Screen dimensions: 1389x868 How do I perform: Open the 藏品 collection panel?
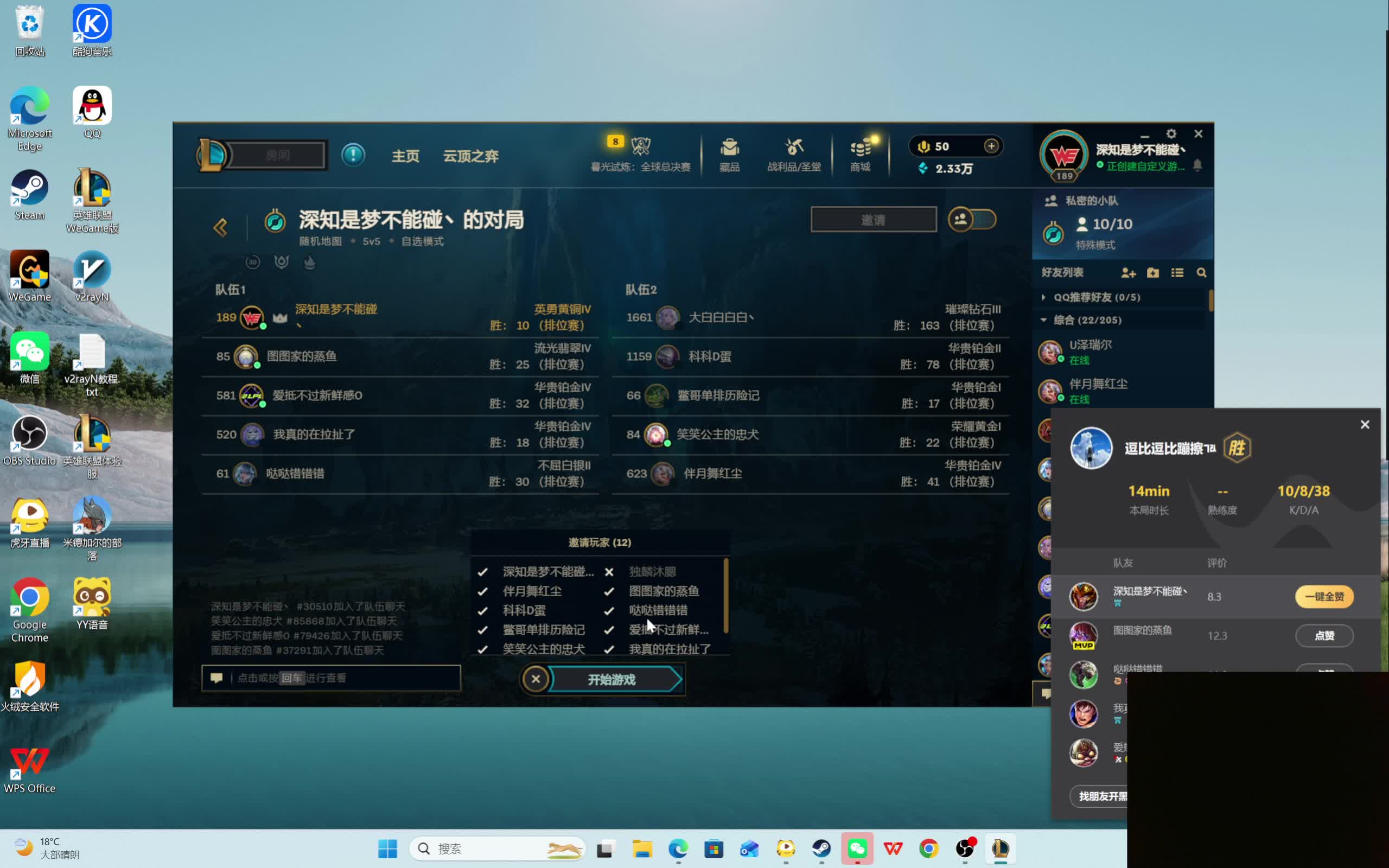tap(730, 155)
